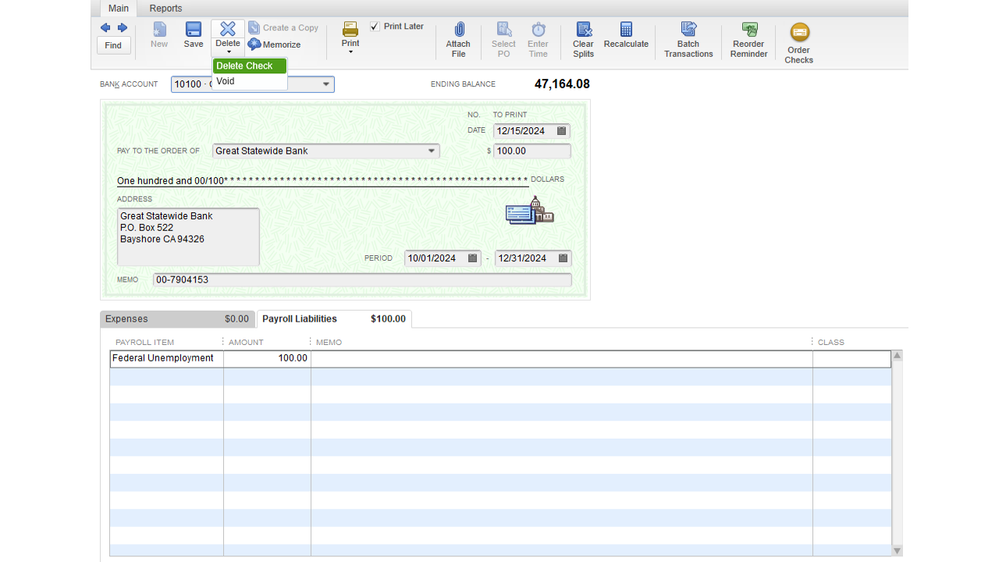Click the Memo field 00-7904153
The image size is (999, 562).
click(362, 280)
